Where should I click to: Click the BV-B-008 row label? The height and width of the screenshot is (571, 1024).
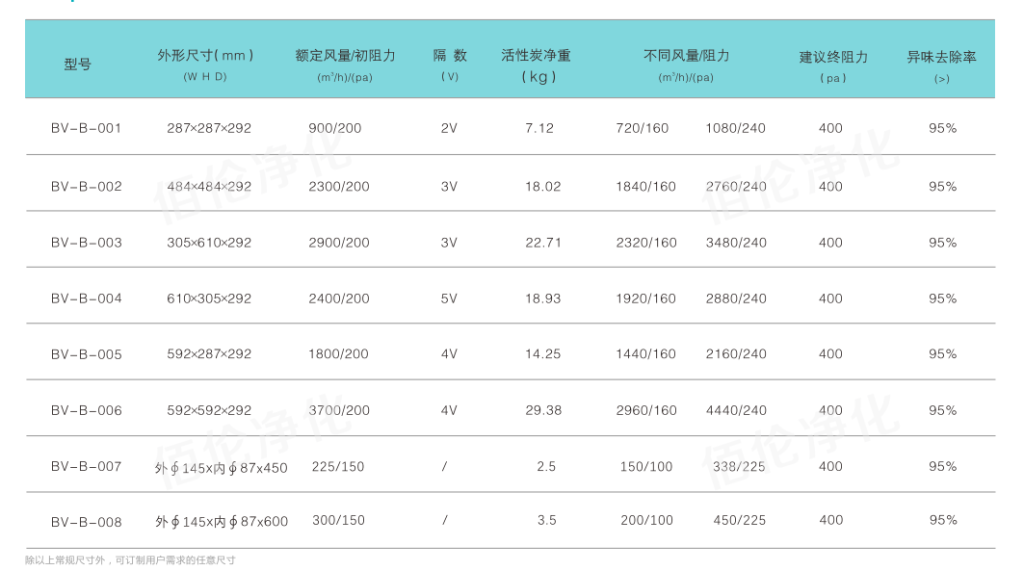click(86, 521)
